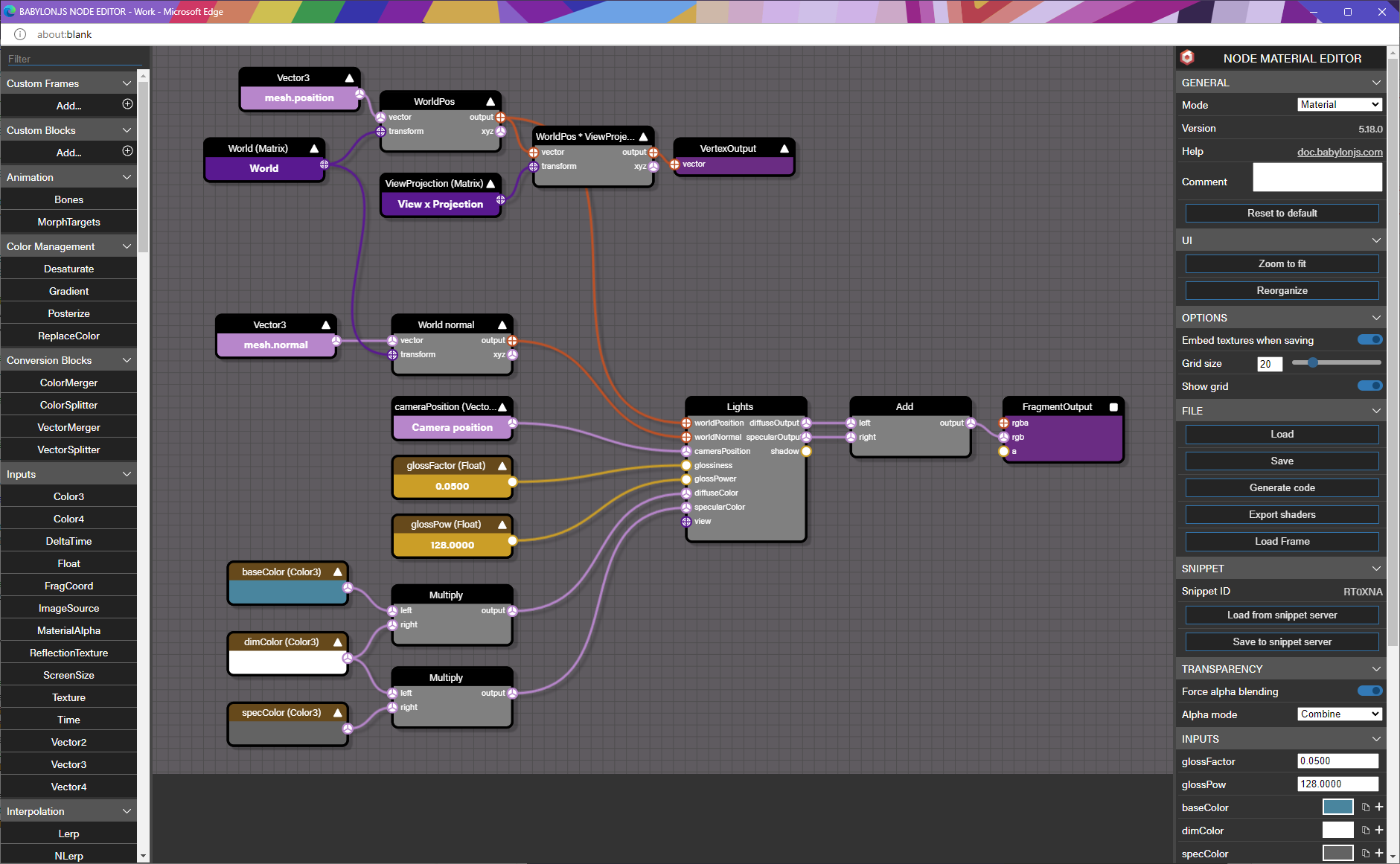1400x864 pixels.
Task: Click the specColor gray color swatch
Action: [x=1337, y=853]
